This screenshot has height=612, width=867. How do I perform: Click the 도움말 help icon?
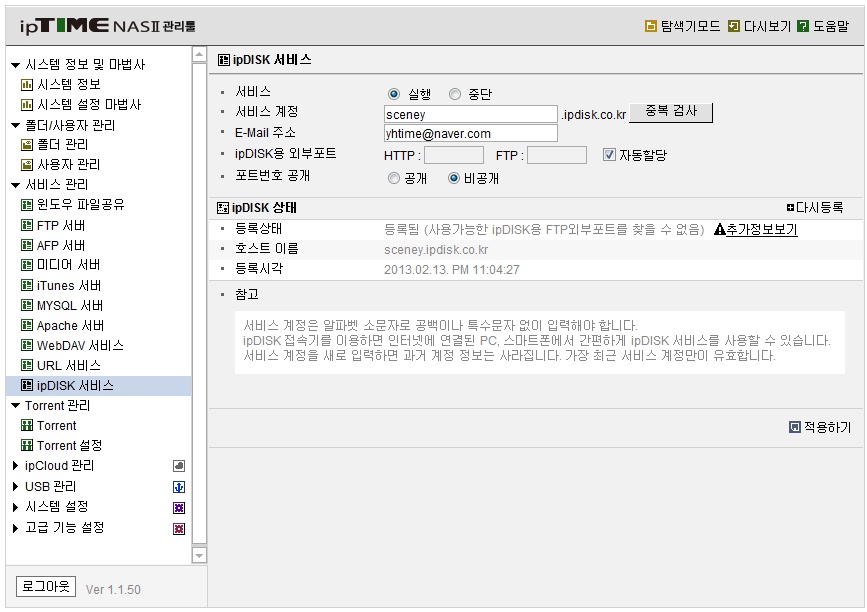click(x=803, y=26)
